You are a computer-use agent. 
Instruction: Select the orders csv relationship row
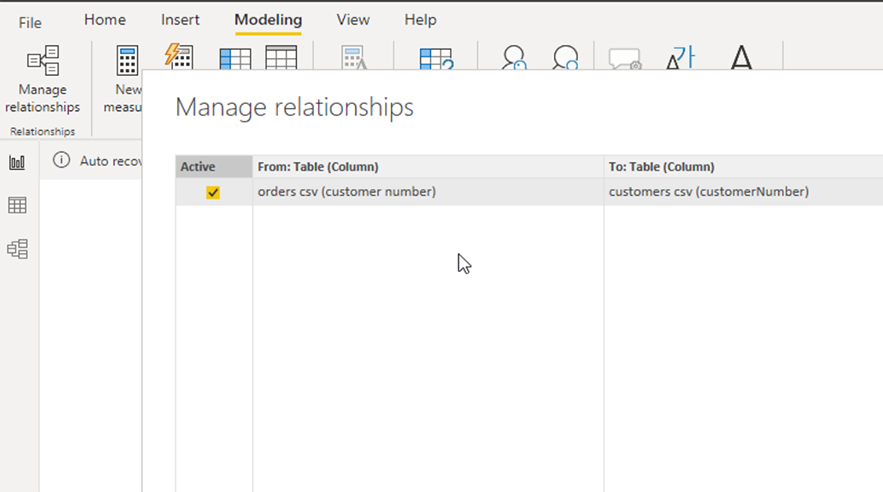click(529, 192)
